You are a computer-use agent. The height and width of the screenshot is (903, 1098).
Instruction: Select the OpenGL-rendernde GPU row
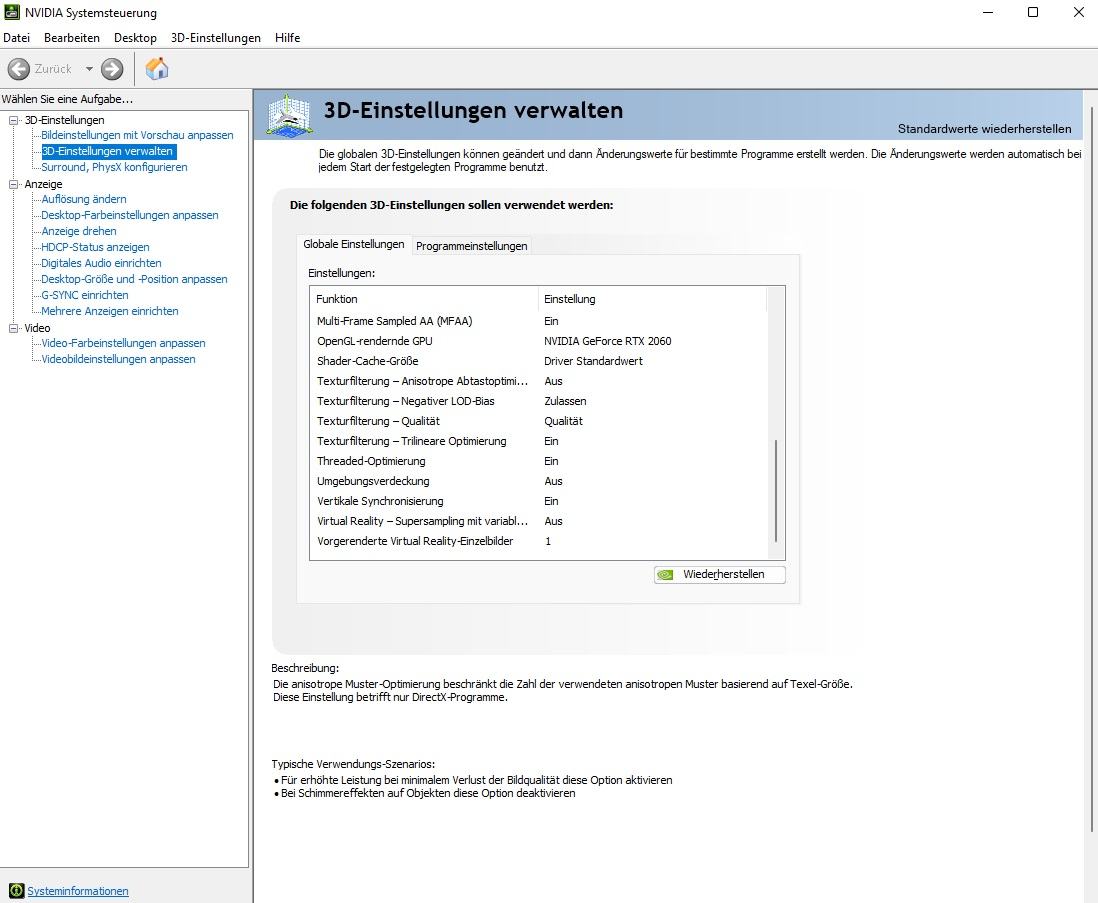coord(539,341)
